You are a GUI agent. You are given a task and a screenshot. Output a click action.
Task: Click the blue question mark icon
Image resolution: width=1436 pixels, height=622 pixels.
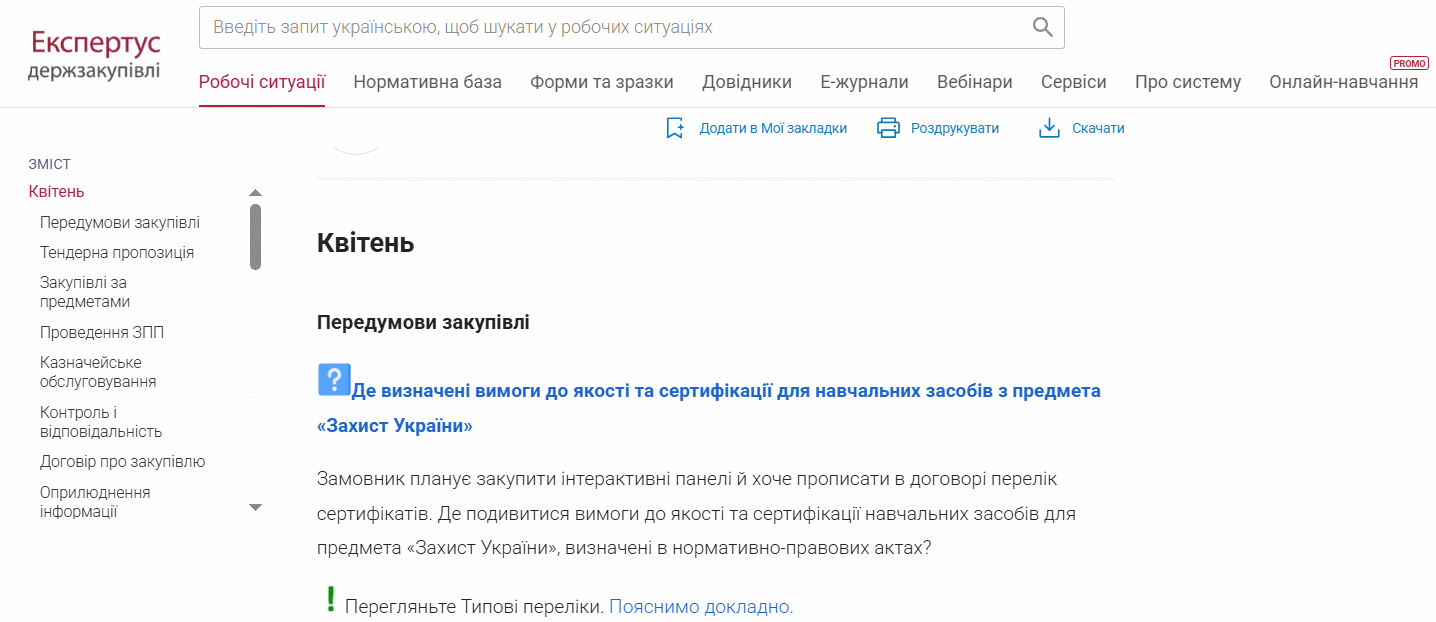tap(334, 380)
